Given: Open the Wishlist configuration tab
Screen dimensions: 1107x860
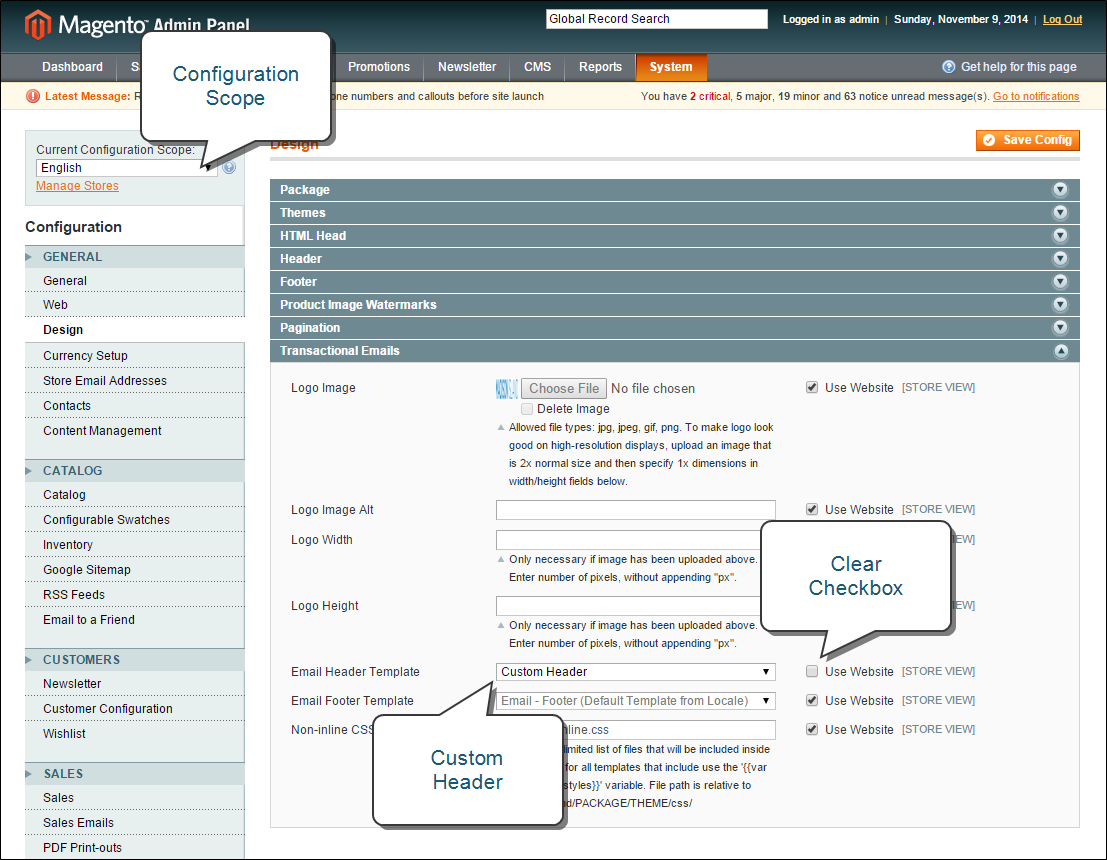Looking at the screenshot, I should (x=135, y=734).
